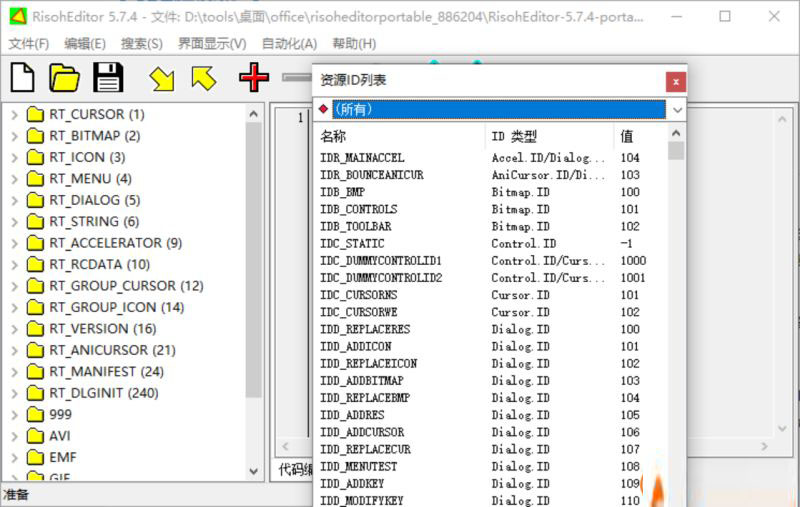
Task: Open the 帮助(H) menu
Action: coord(354,44)
